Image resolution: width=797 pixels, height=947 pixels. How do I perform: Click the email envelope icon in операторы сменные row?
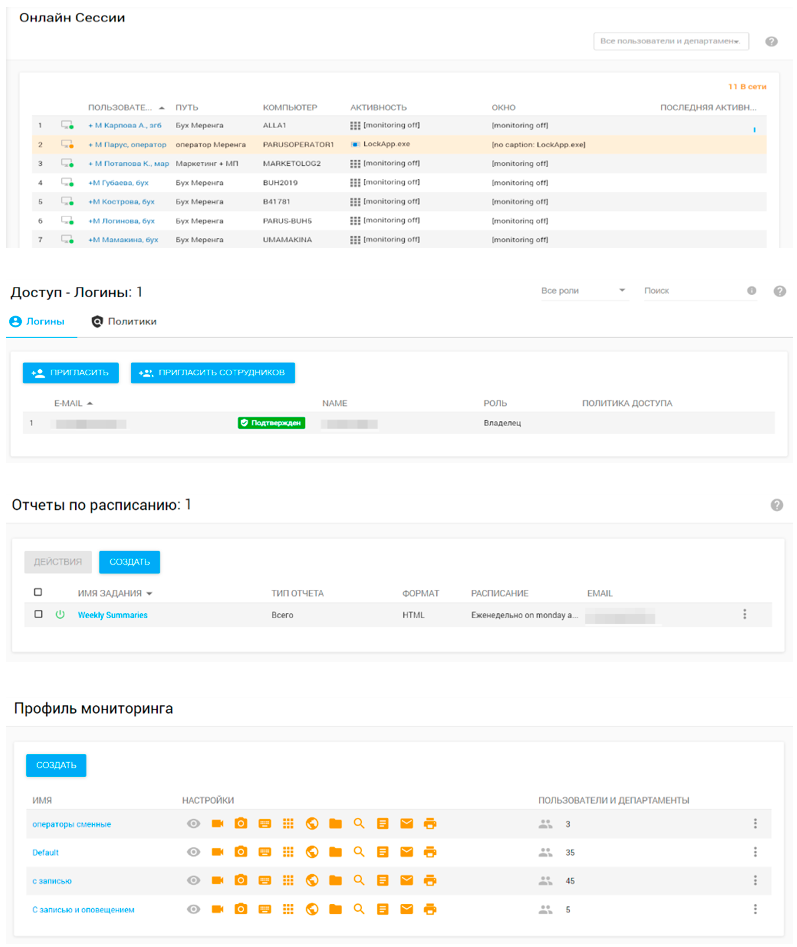click(406, 823)
